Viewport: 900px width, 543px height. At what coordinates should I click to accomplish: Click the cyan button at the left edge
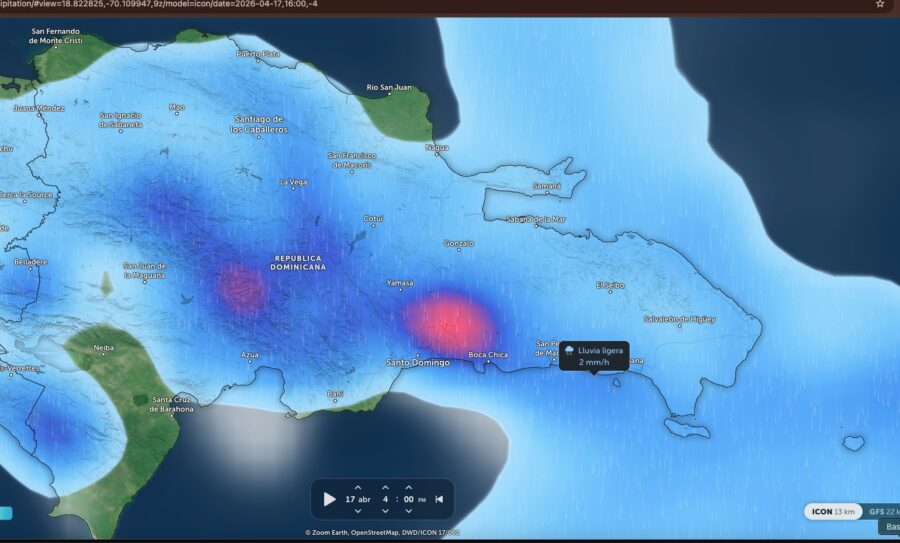[5, 513]
